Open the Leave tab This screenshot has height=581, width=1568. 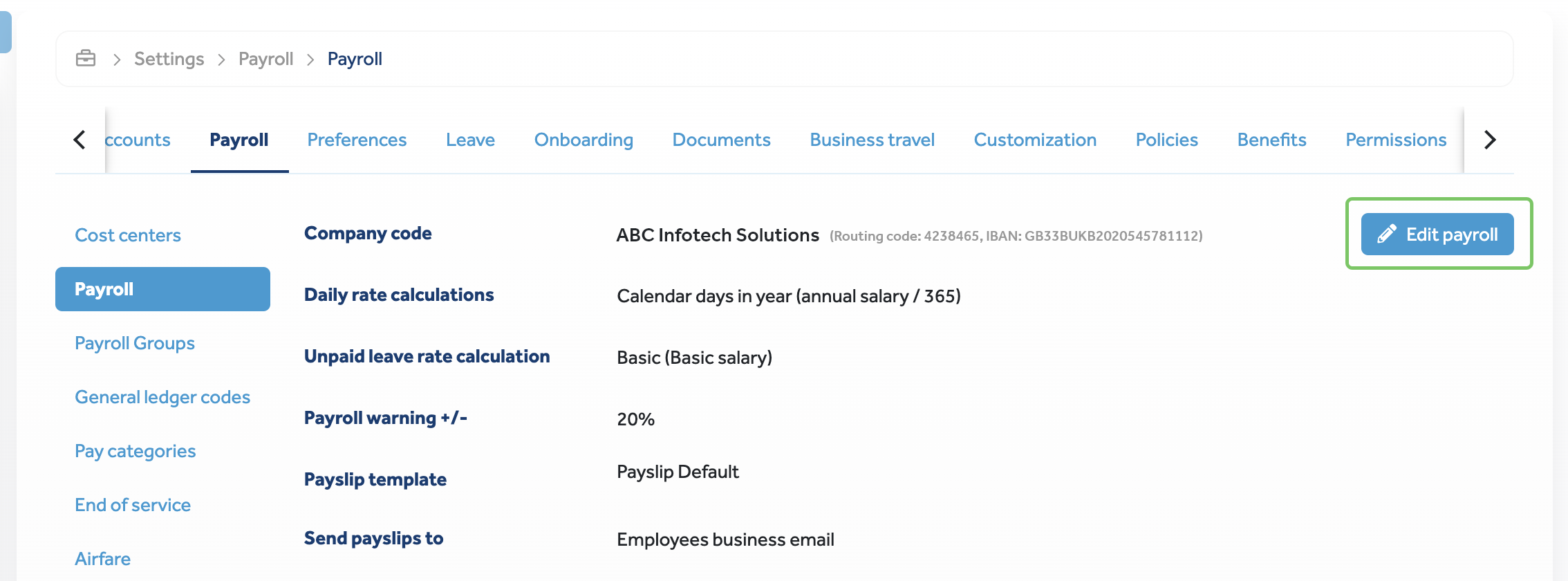[470, 140]
